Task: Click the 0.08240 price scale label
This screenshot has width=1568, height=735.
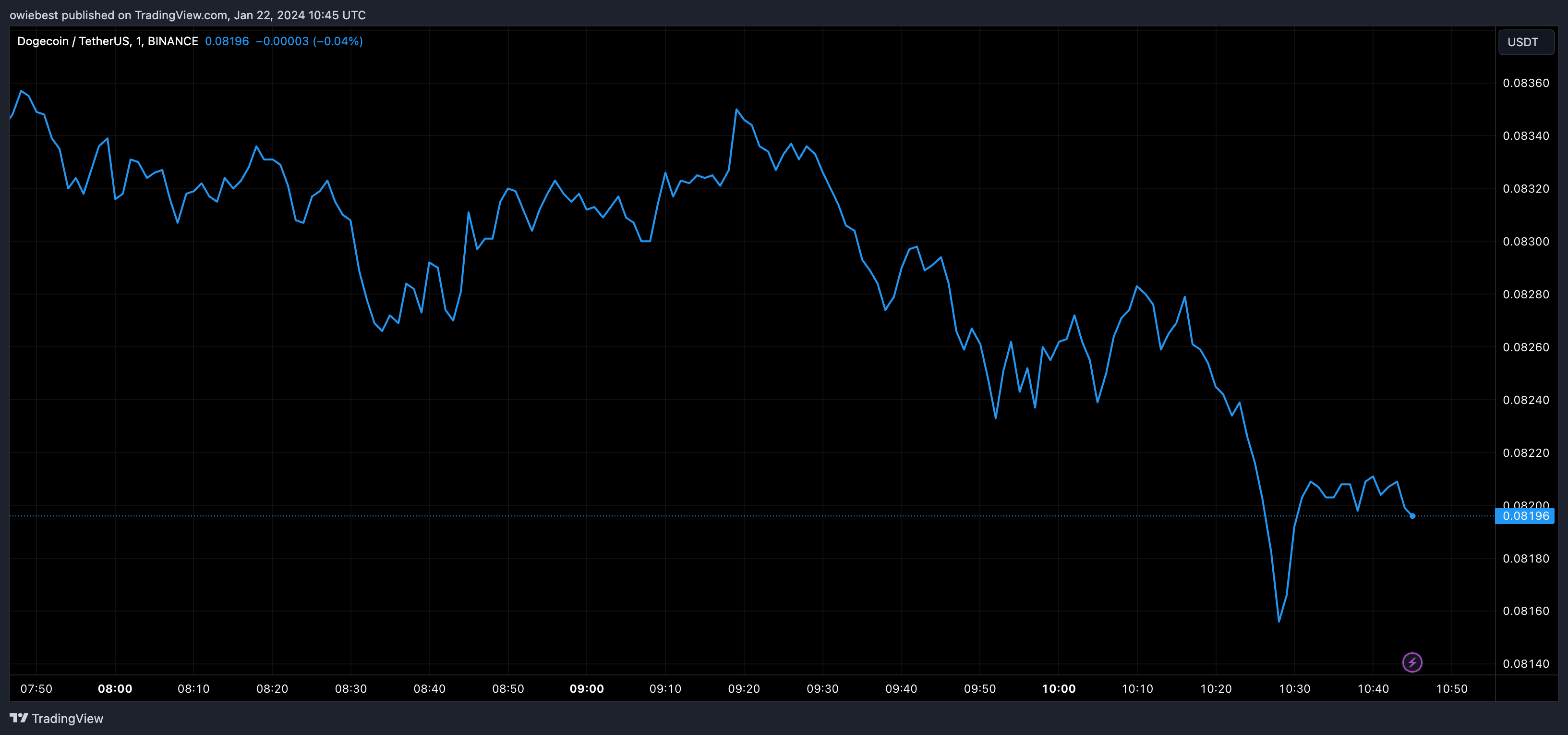Action: (1525, 400)
